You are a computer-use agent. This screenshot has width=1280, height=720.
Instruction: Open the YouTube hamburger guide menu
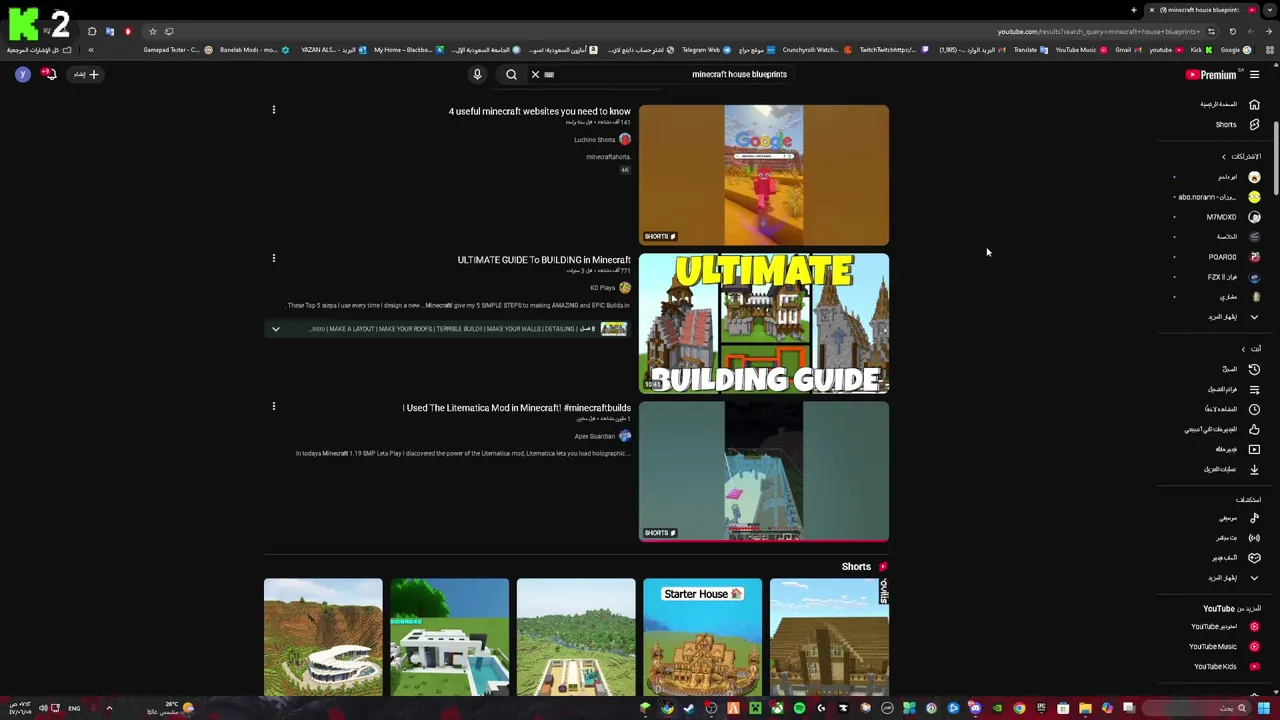tap(1254, 74)
